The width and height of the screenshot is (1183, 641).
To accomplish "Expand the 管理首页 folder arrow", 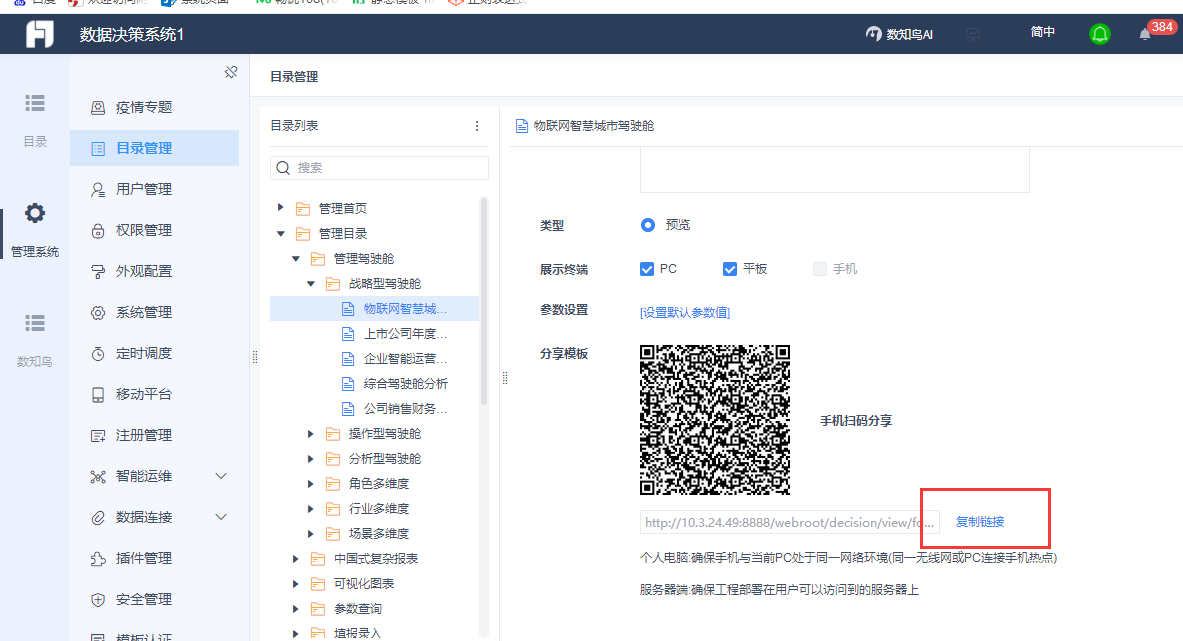I will 281,207.
